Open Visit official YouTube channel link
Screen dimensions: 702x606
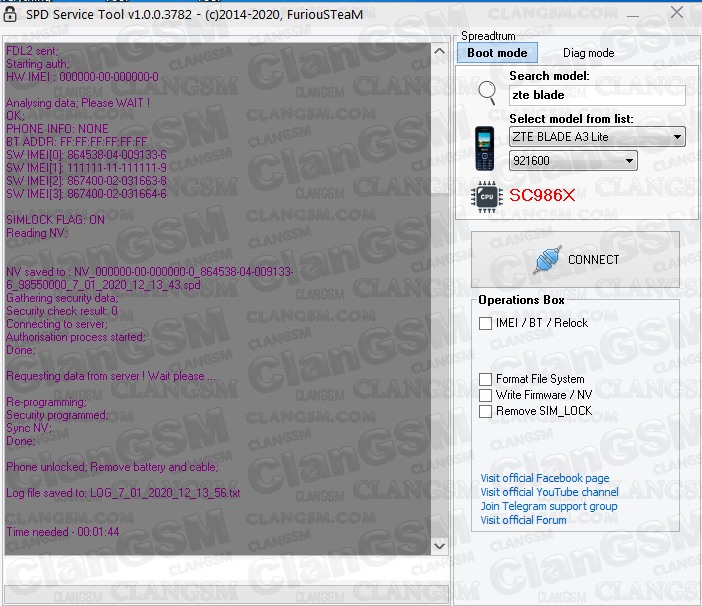pyautogui.click(x=549, y=492)
